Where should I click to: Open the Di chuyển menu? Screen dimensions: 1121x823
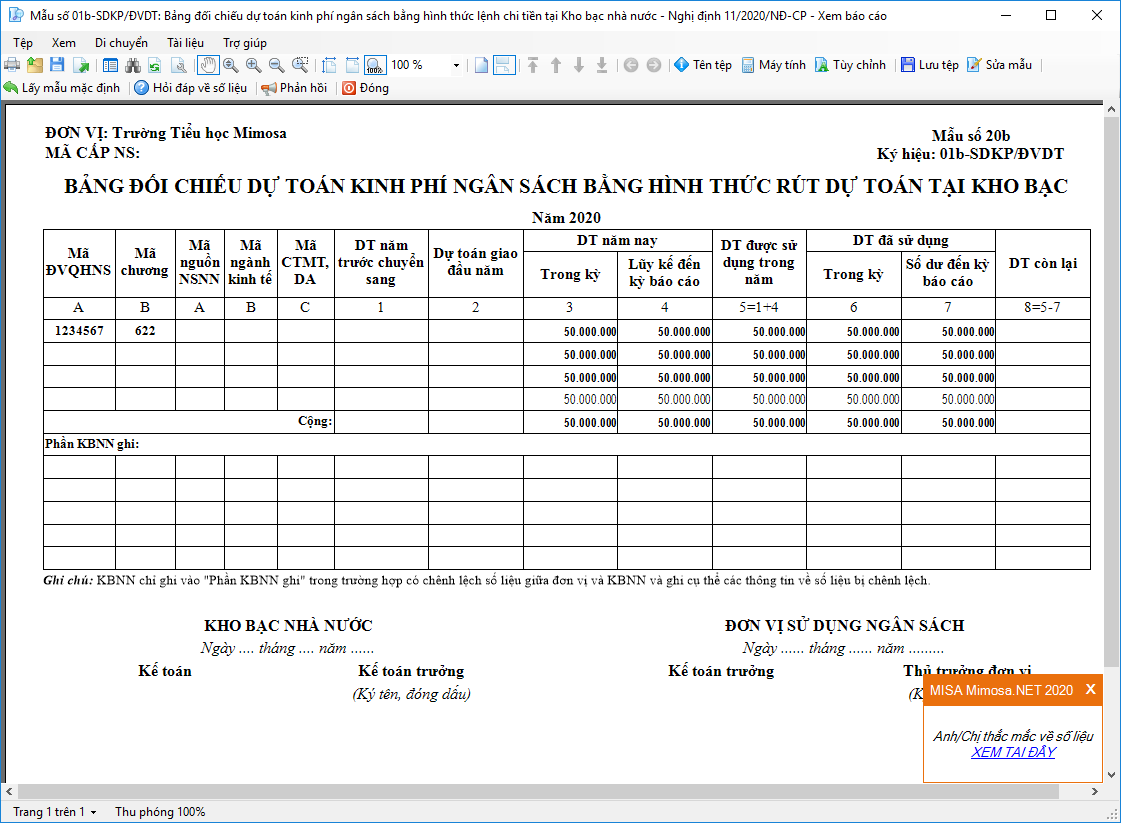(121, 43)
